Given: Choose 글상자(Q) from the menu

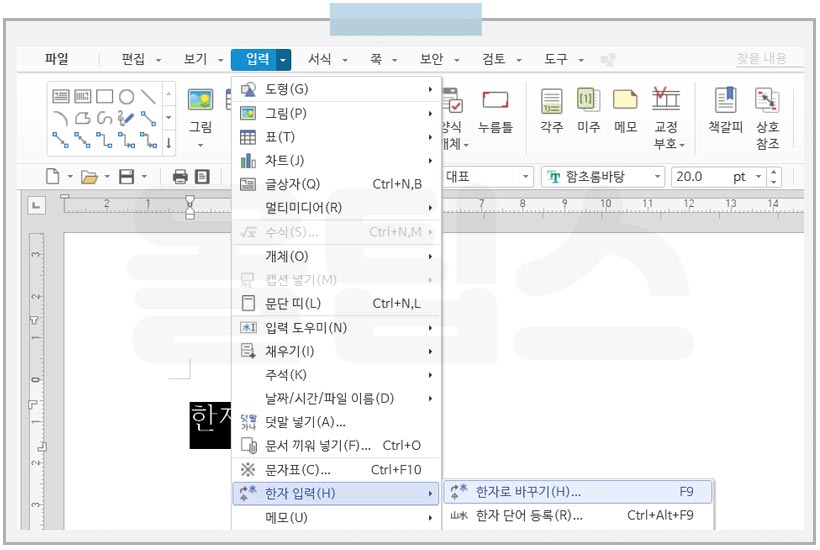Looking at the screenshot, I should pyautogui.click(x=336, y=184).
